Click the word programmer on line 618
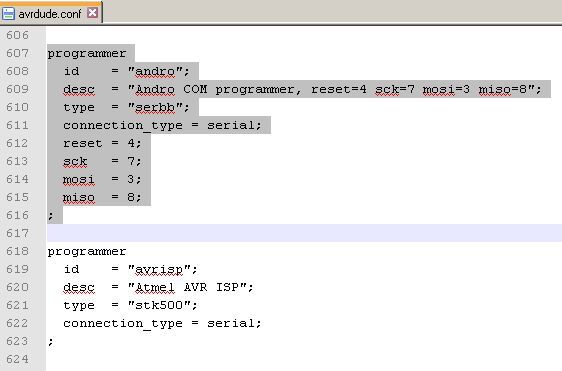The width and height of the screenshot is (562, 371). [x=87, y=252]
